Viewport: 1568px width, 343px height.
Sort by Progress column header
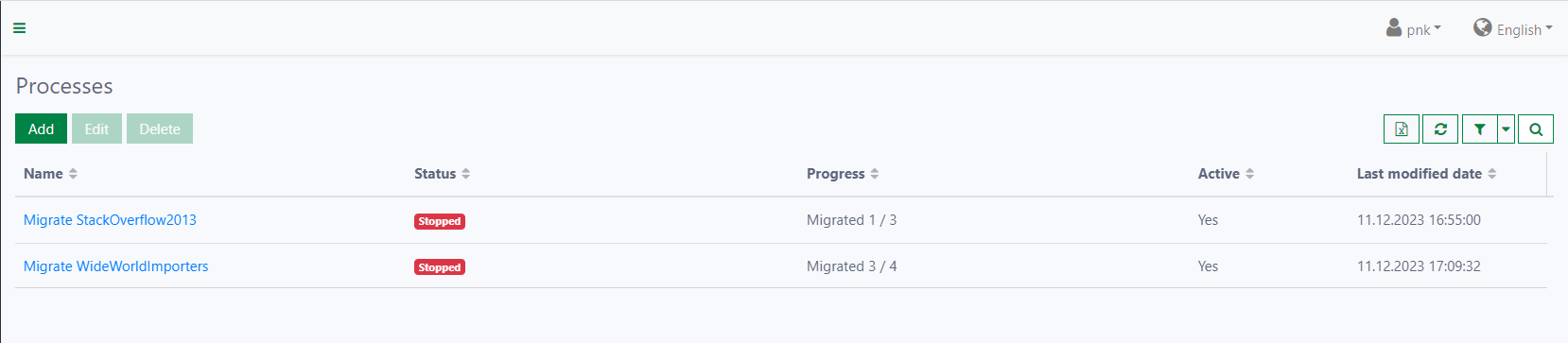[x=843, y=174]
